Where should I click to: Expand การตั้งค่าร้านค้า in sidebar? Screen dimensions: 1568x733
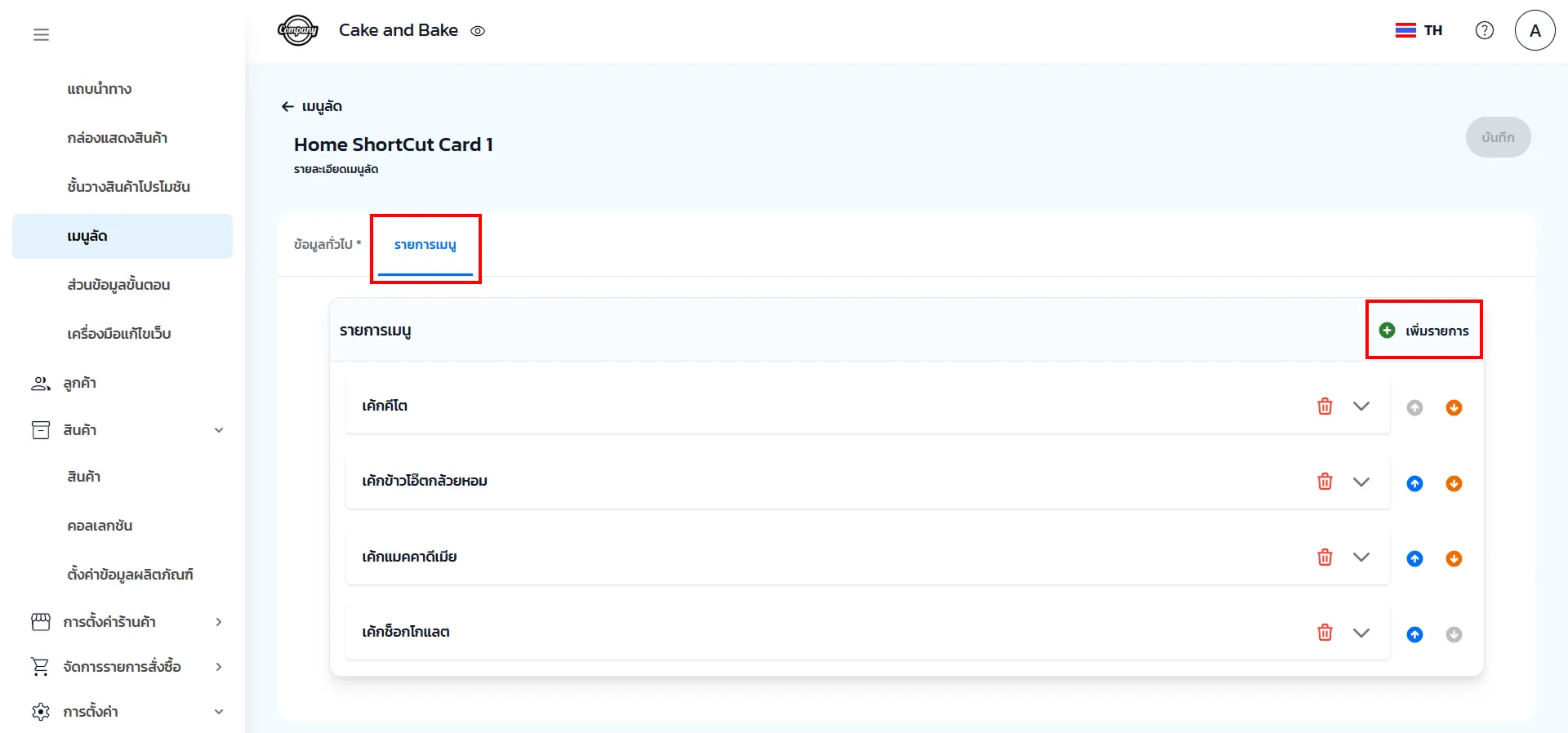[x=218, y=622]
